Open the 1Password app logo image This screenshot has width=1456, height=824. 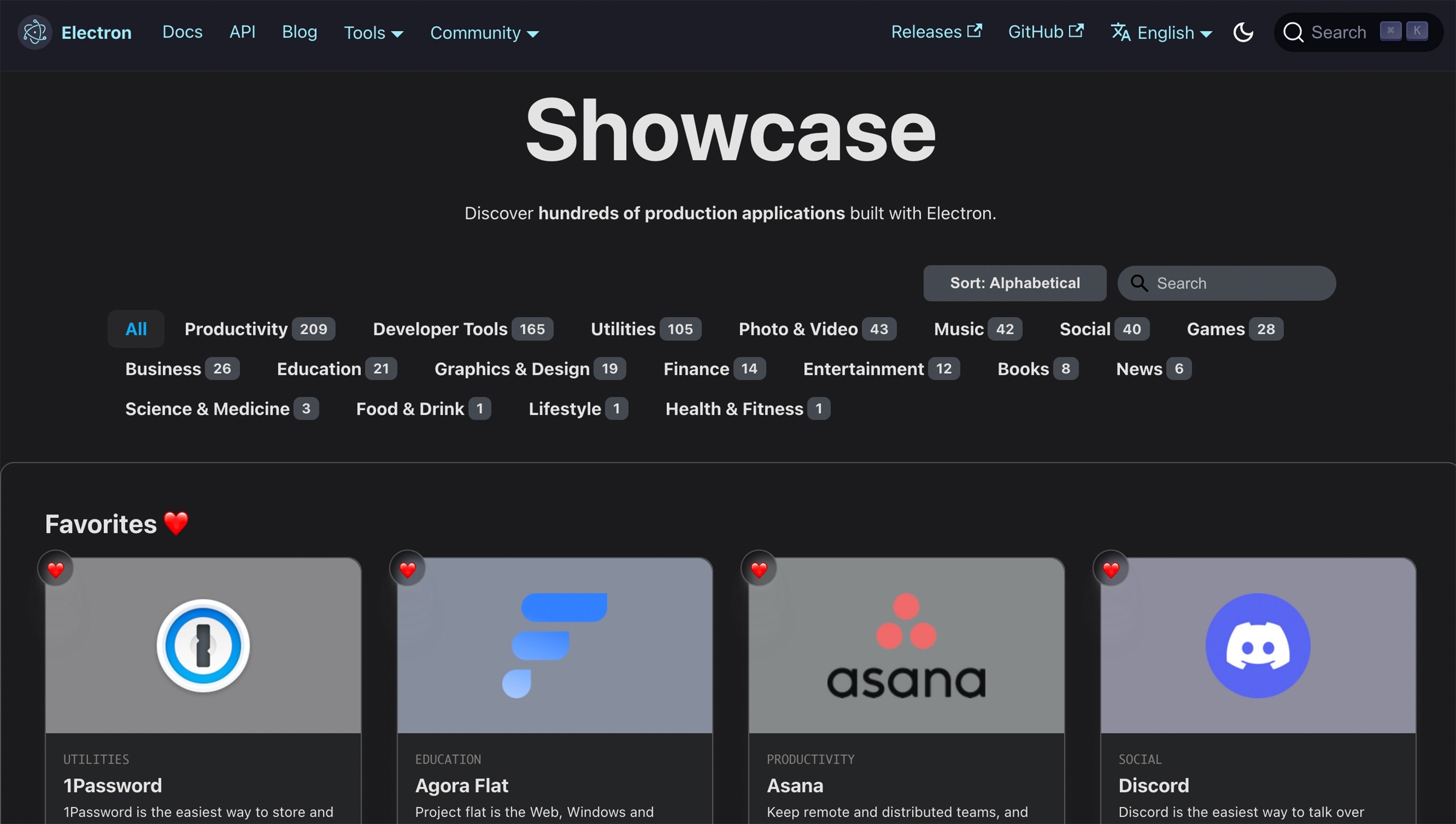pyautogui.click(x=203, y=645)
